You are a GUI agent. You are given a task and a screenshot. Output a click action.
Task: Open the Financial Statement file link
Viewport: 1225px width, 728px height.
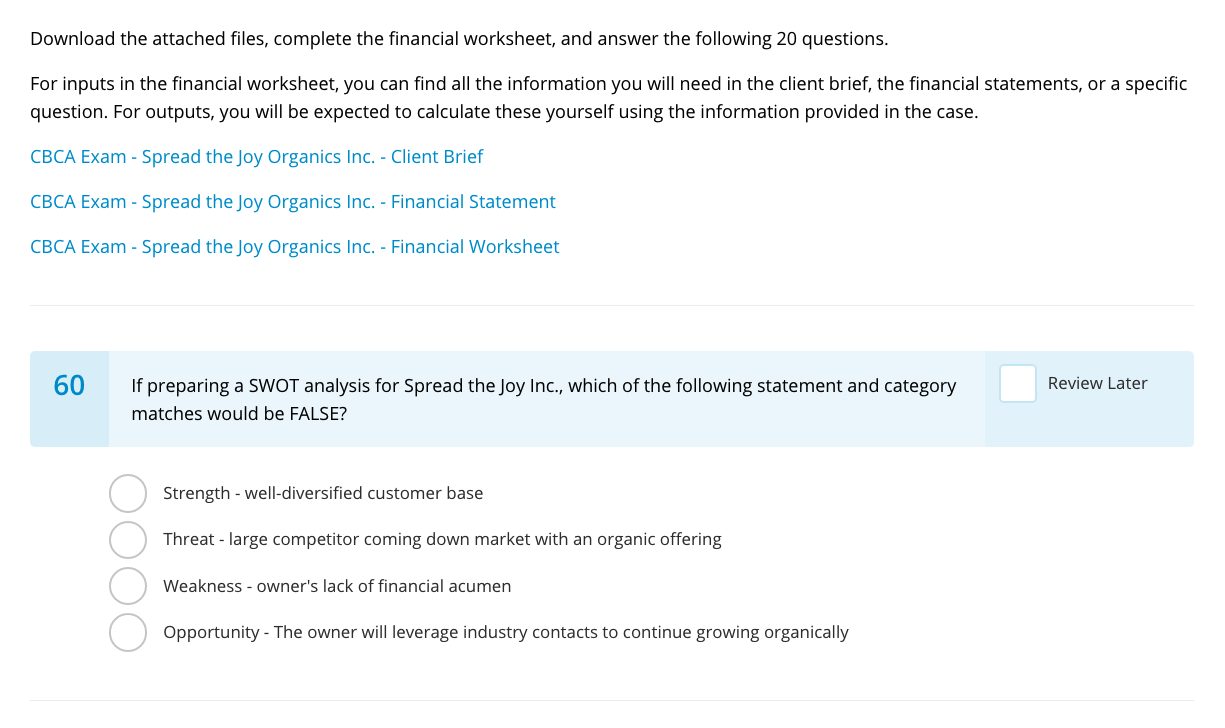pos(292,202)
